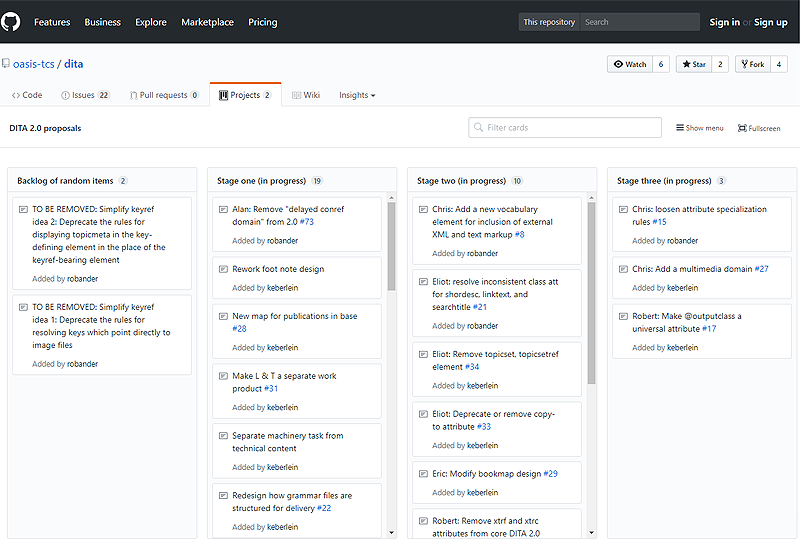This screenshot has height=540, width=800.
Task: Open issue #17 link
Action: coord(709,329)
